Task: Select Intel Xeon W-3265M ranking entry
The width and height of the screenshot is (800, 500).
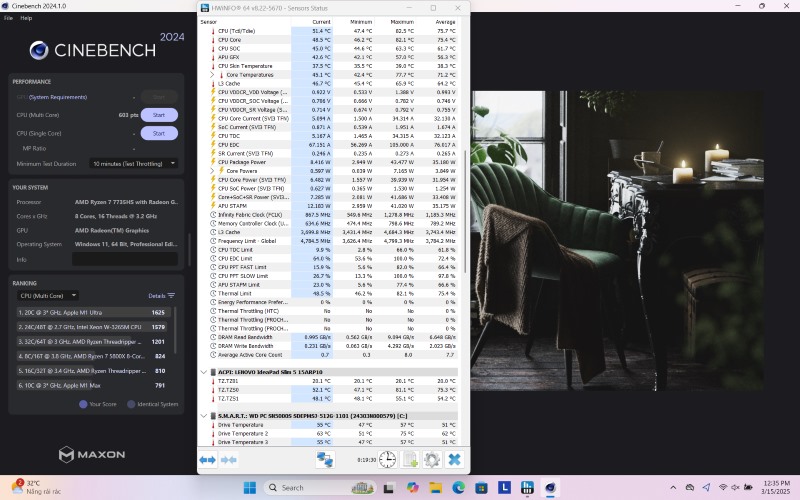Action: (x=94, y=327)
